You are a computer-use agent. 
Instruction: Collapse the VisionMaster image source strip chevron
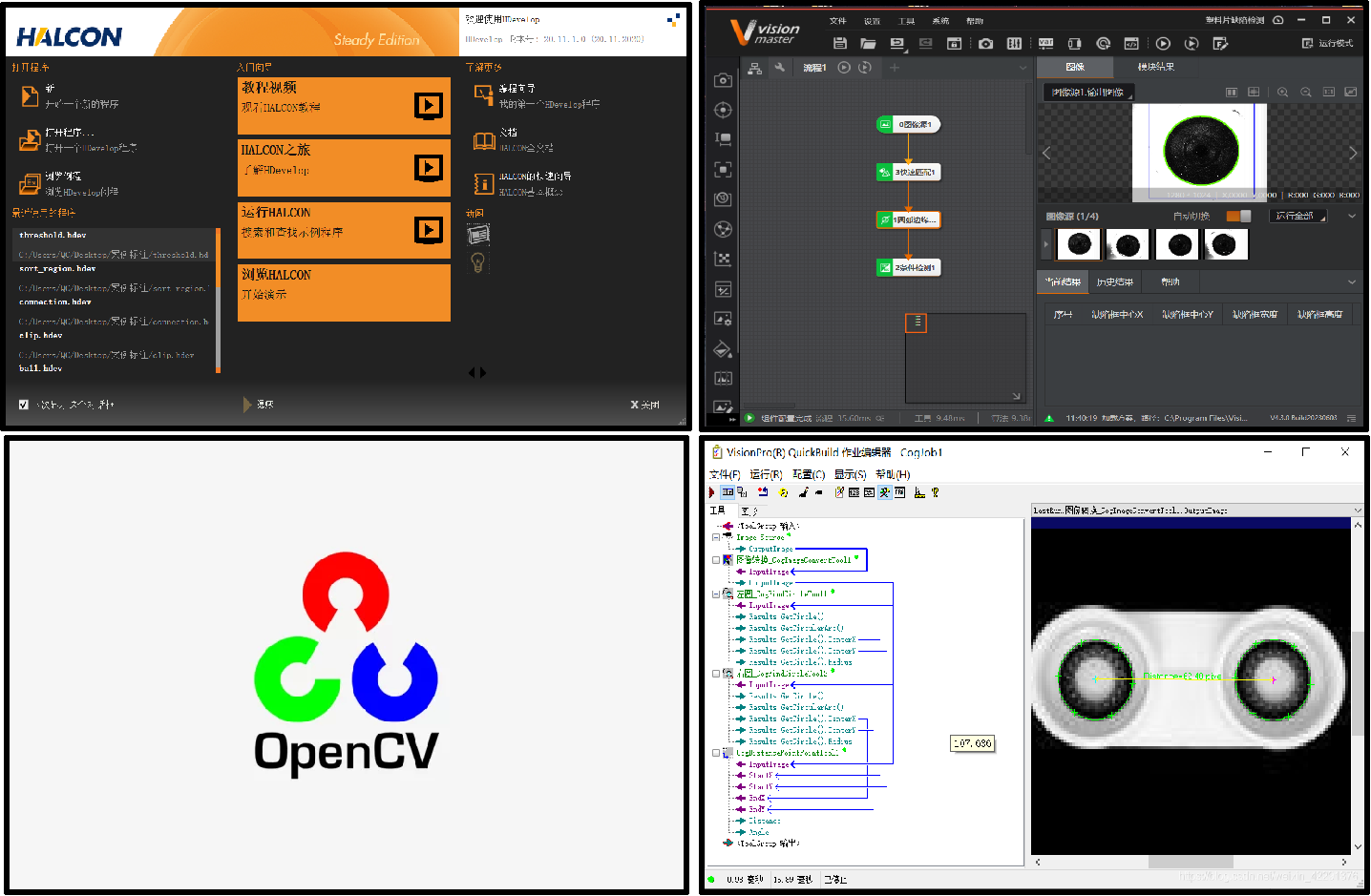point(1352,217)
